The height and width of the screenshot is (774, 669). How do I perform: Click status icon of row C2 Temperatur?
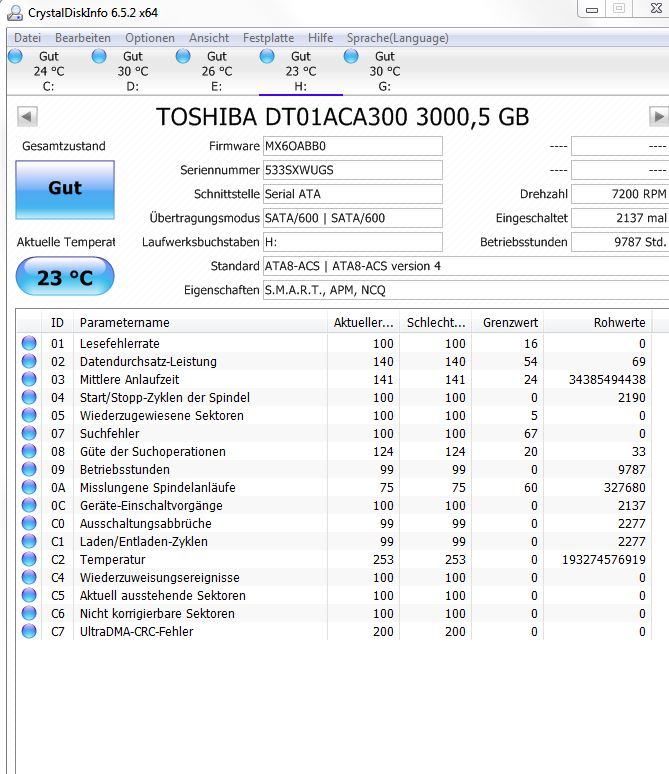click(29, 559)
